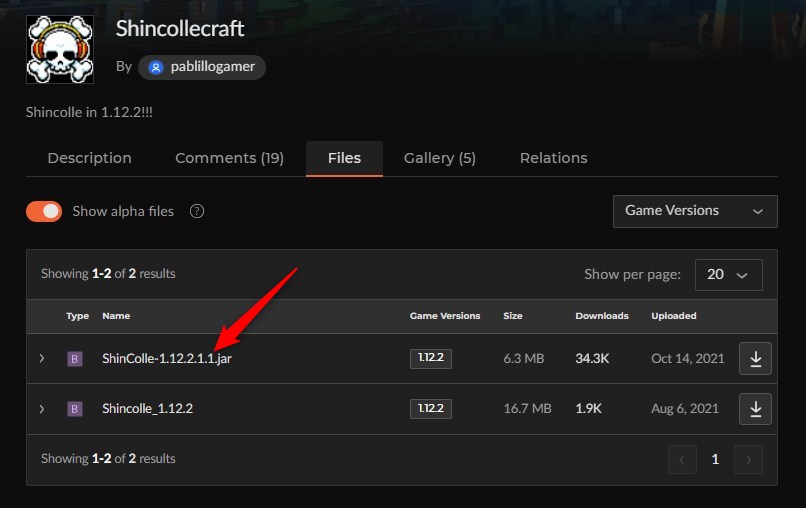Select the Files tab
The height and width of the screenshot is (508, 806).
[344, 158]
